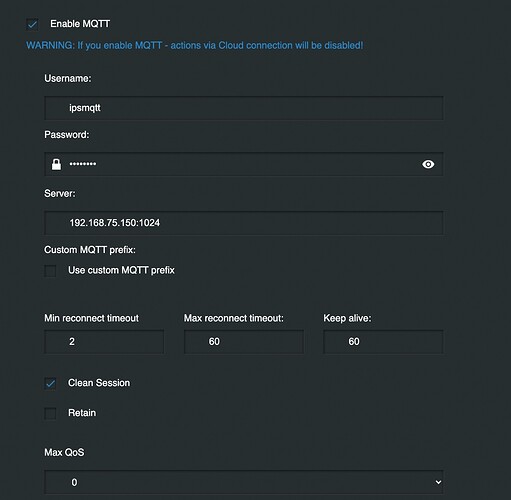The image size is (511, 500).
Task: Focus the Keep alive value box
Action: 383,342
